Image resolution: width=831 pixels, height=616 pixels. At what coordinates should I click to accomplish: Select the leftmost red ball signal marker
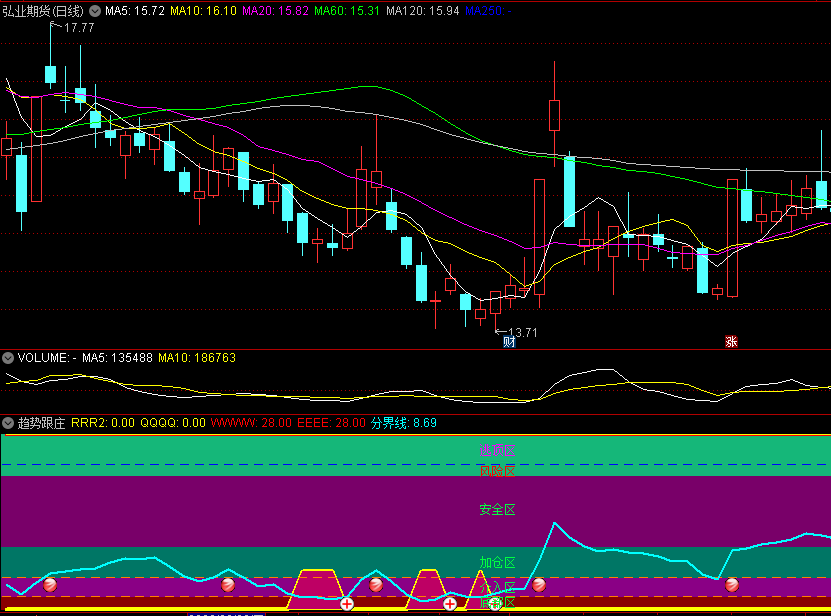tap(50, 585)
